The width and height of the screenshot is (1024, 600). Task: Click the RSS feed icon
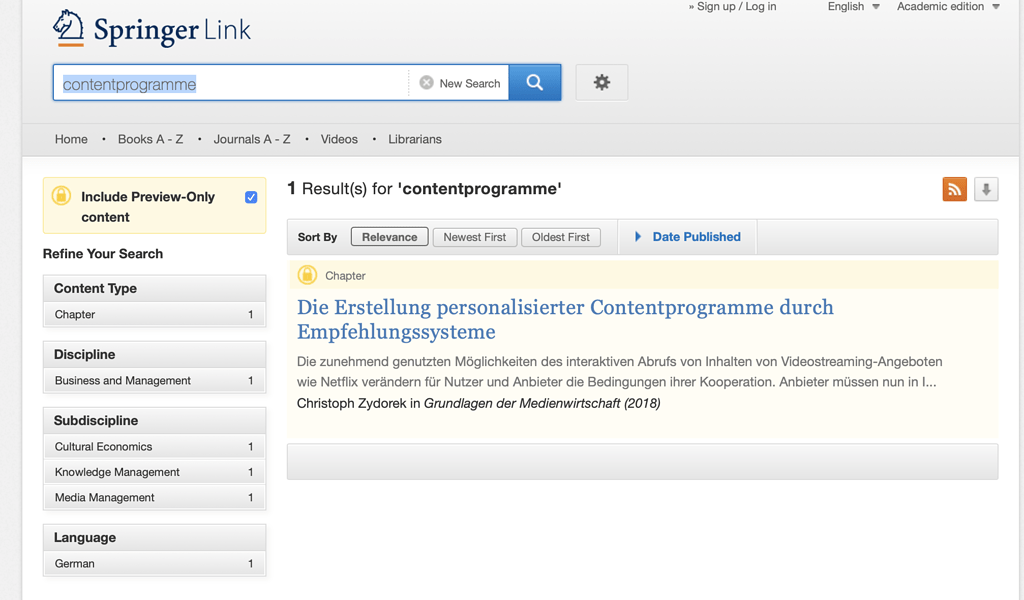954,189
